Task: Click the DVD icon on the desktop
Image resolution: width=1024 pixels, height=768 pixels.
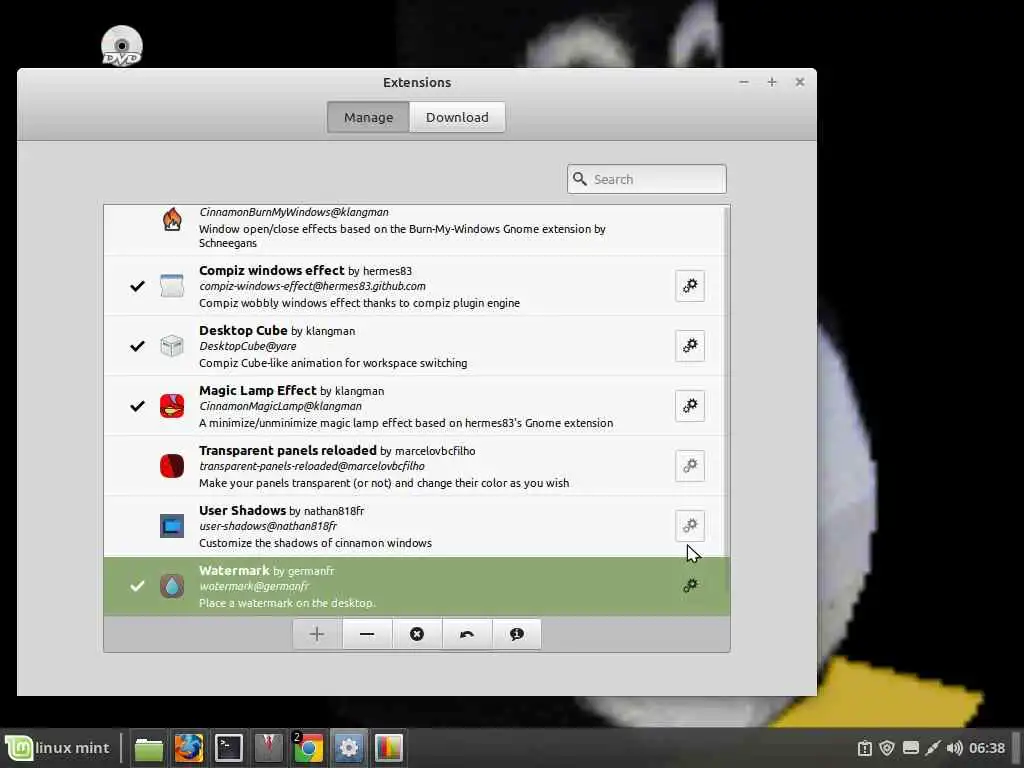Action: point(121,46)
